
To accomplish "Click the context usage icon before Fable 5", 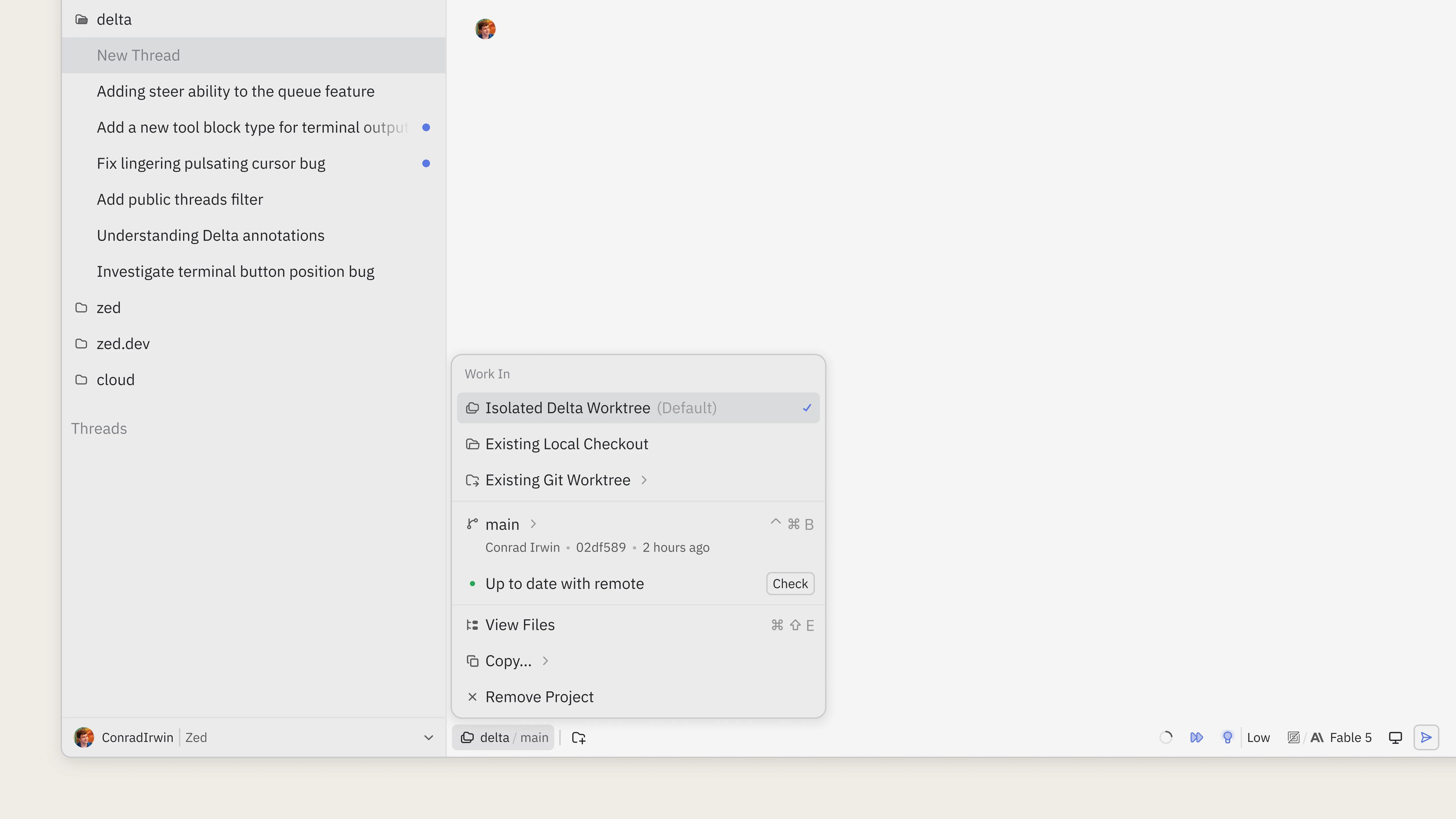I will click(x=1293, y=738).
